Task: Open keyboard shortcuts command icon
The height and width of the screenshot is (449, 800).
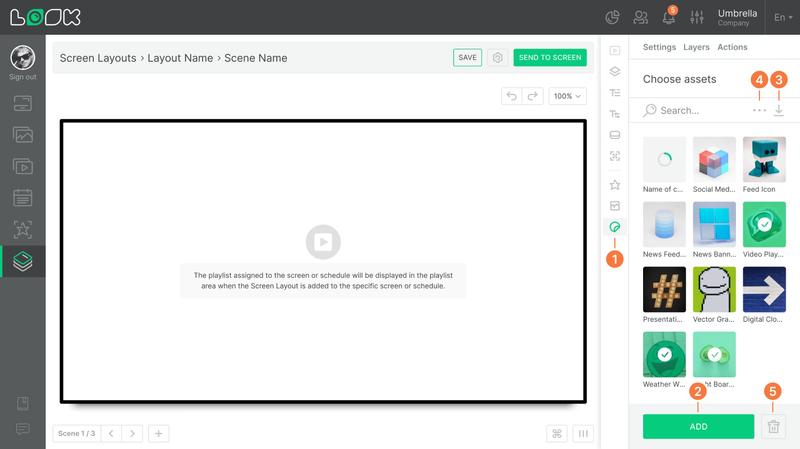Action: [x=557, y=434]
